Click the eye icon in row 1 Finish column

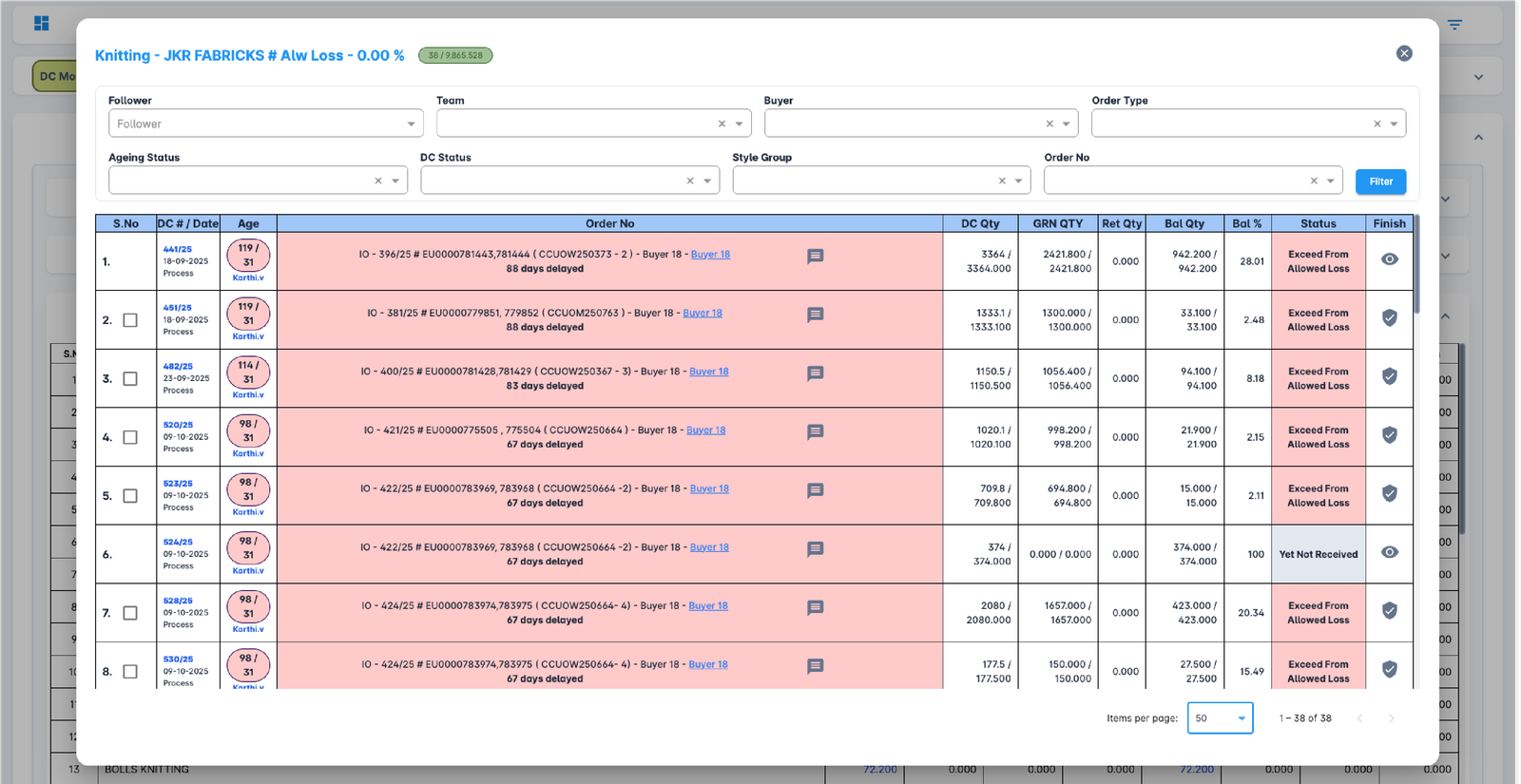(x=1389, y=259)
